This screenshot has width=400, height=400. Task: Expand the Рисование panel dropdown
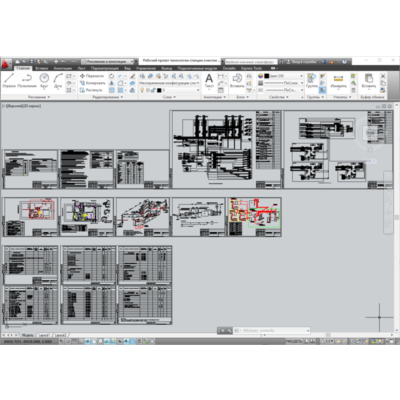(39, 97)
